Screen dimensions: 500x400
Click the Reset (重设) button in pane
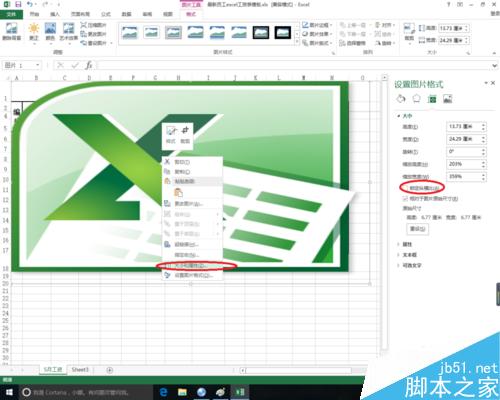(x=417, y=229)
